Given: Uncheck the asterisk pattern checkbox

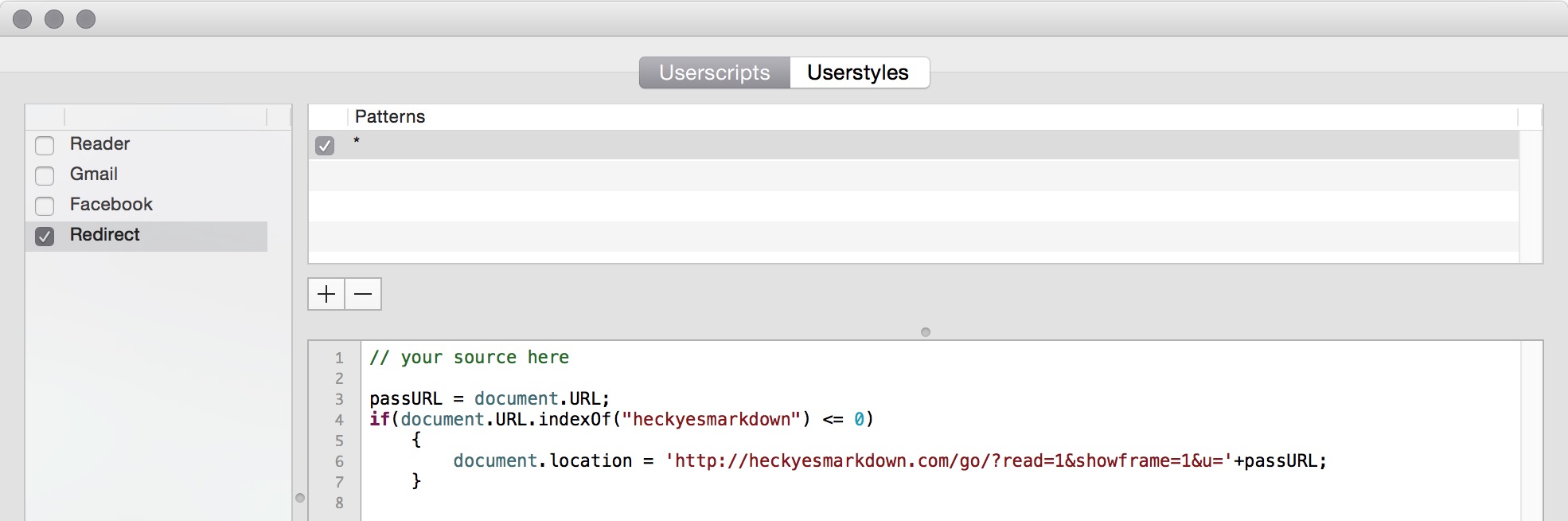Looking at the screenshot, I should coord(325,146).
